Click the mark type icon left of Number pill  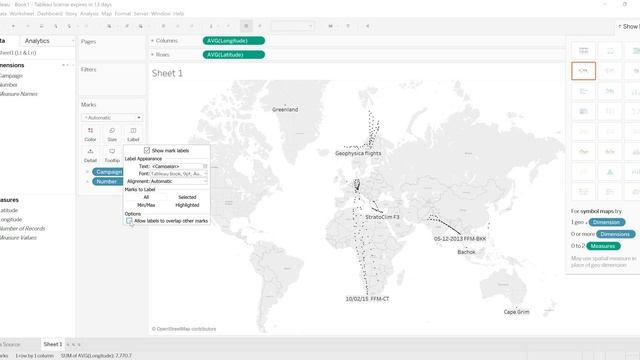pos(87,182)
